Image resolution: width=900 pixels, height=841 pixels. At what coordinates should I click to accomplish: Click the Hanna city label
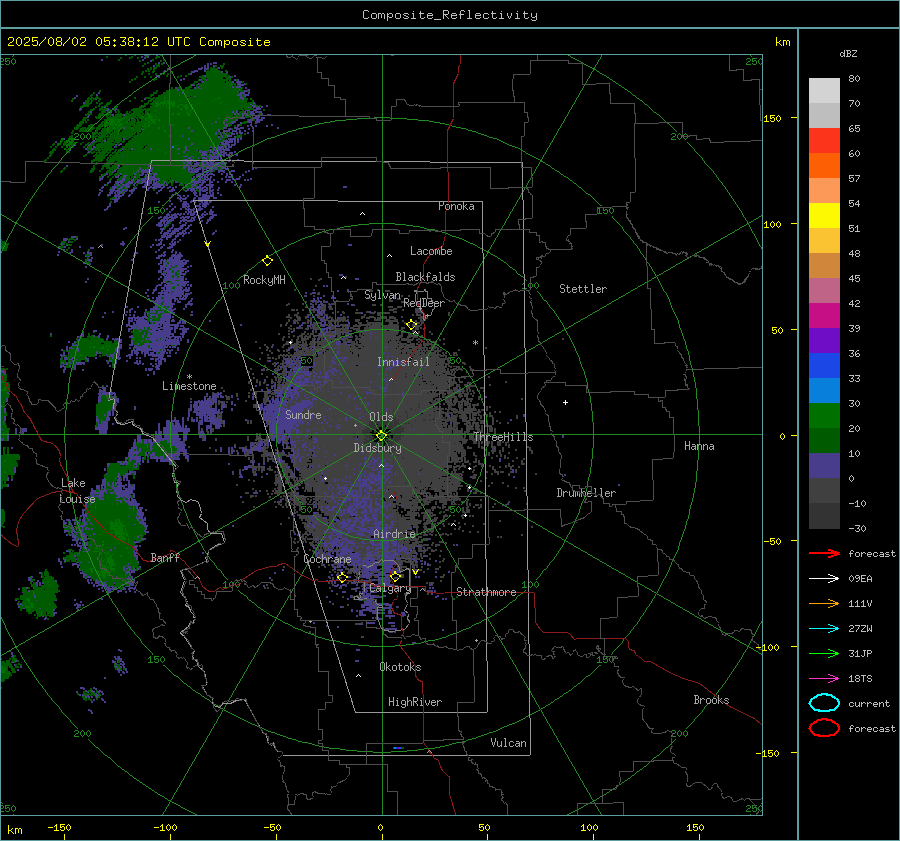pos(699,446)
